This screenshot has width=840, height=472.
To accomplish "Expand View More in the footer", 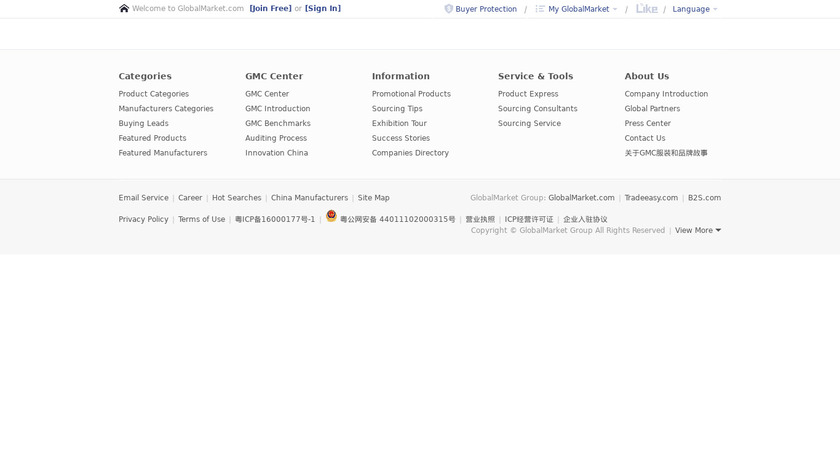I will [x=698, y=230].
